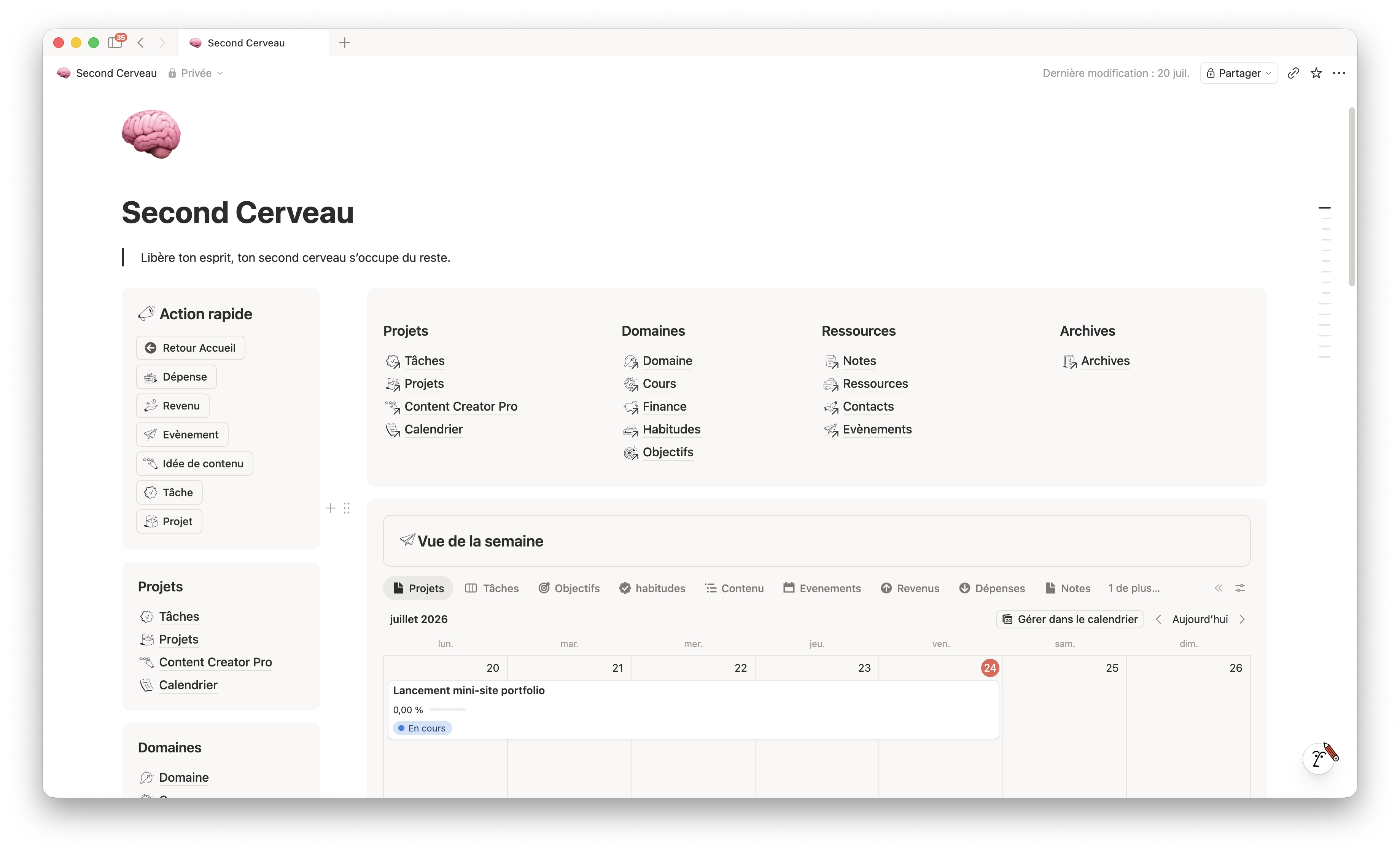
Task: Add page to favorites with star icon
Action: pos(1316,73)
